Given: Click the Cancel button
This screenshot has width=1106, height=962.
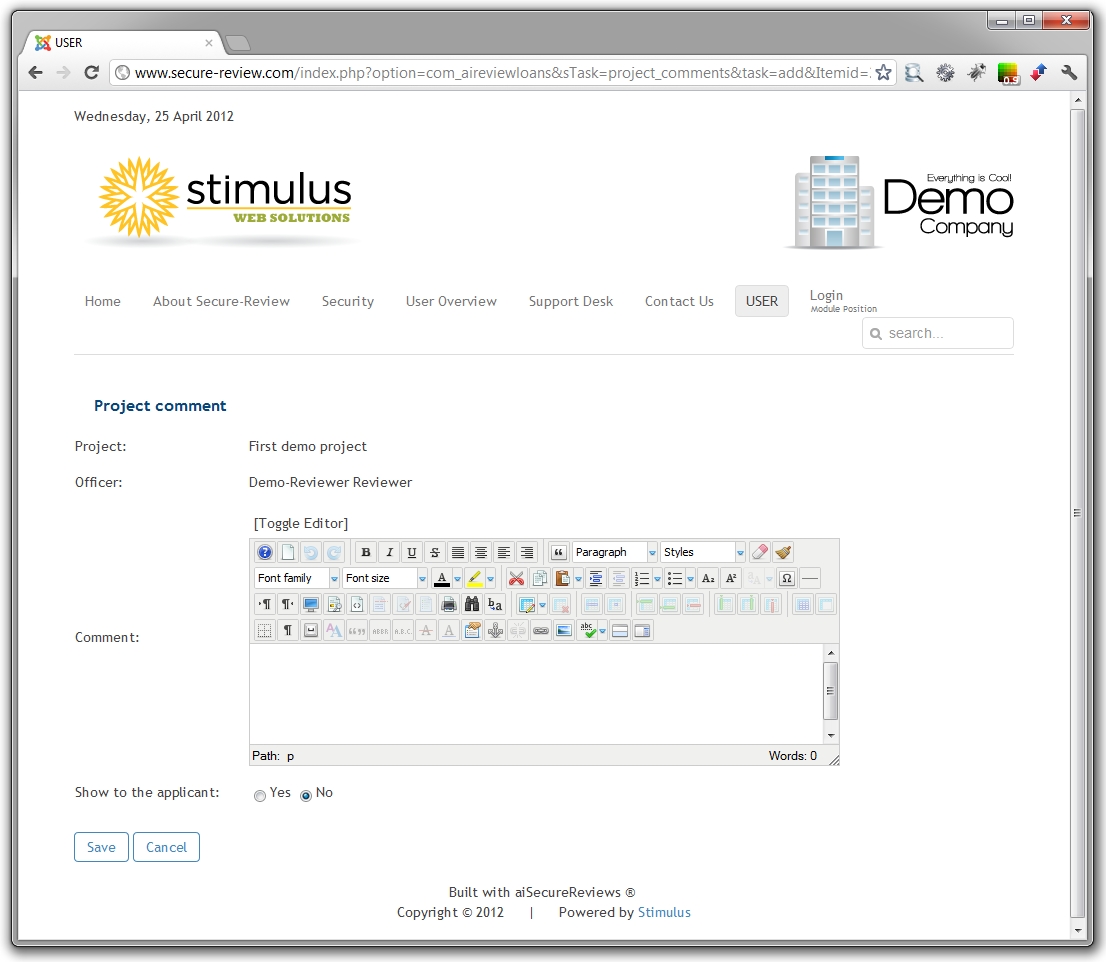Looking at the screenshot, I should tap(166, 847).
